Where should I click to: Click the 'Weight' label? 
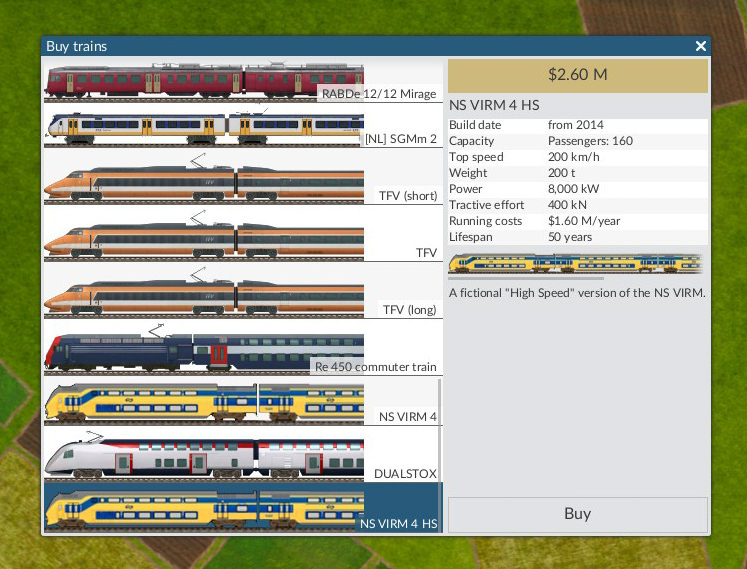[468, 173]
